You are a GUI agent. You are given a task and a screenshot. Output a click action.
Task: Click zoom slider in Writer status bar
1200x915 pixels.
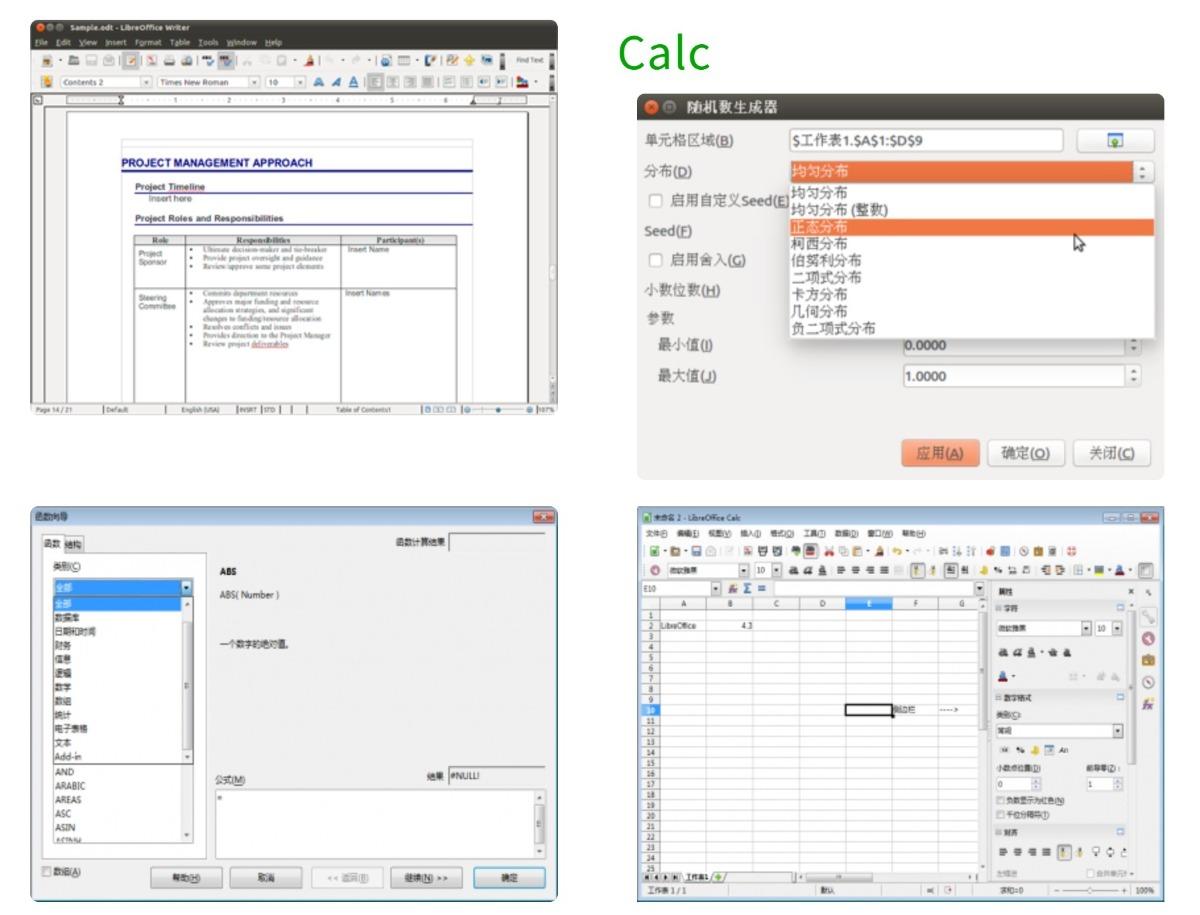pos(498,408)
